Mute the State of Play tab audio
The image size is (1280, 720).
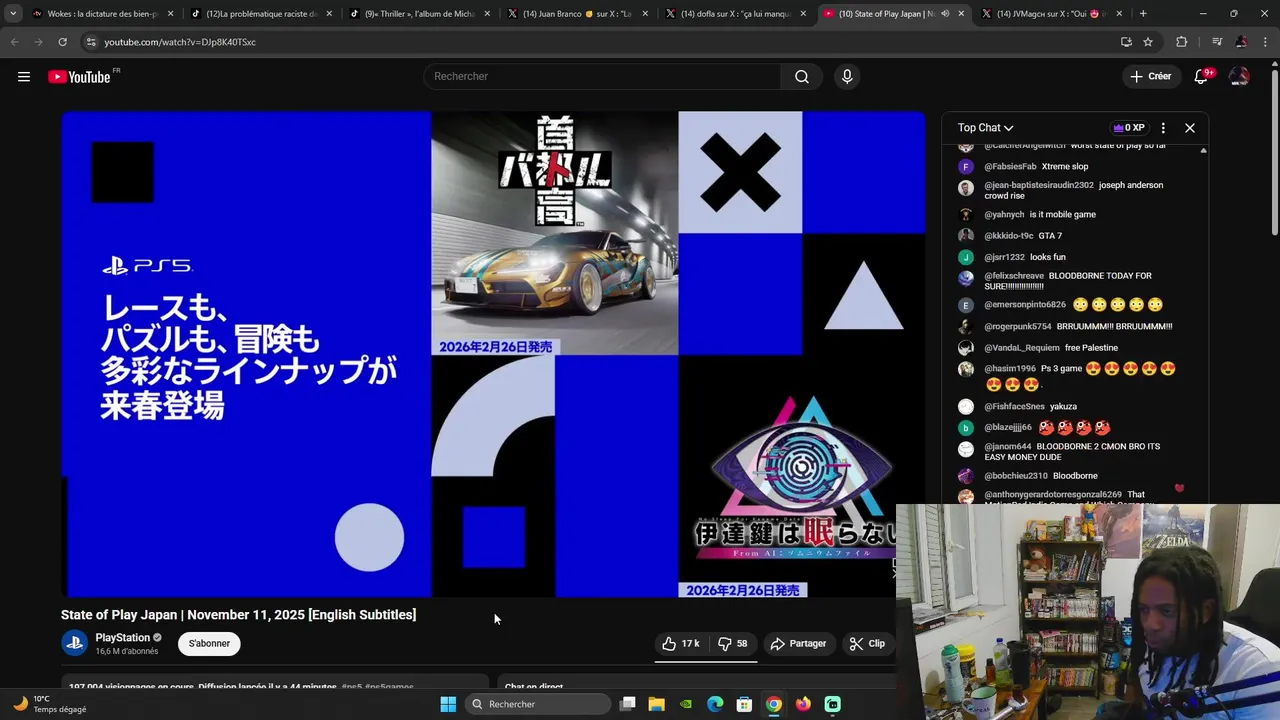pos(945,14)
